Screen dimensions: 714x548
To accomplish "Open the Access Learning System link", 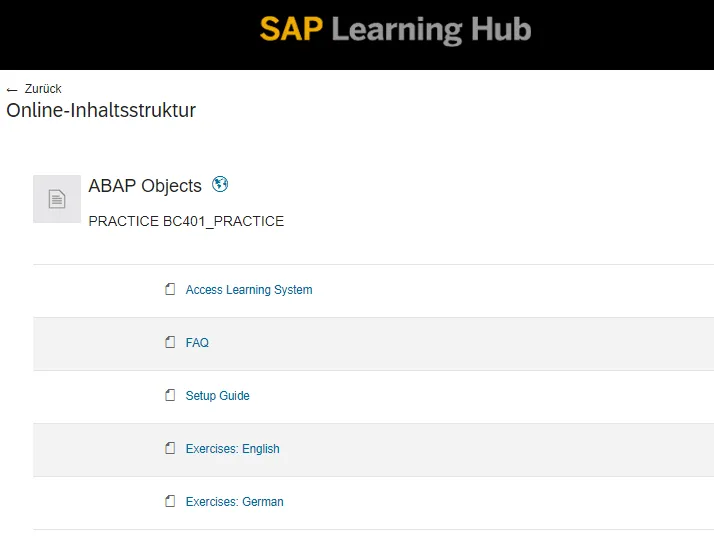I will coord(249,290).
